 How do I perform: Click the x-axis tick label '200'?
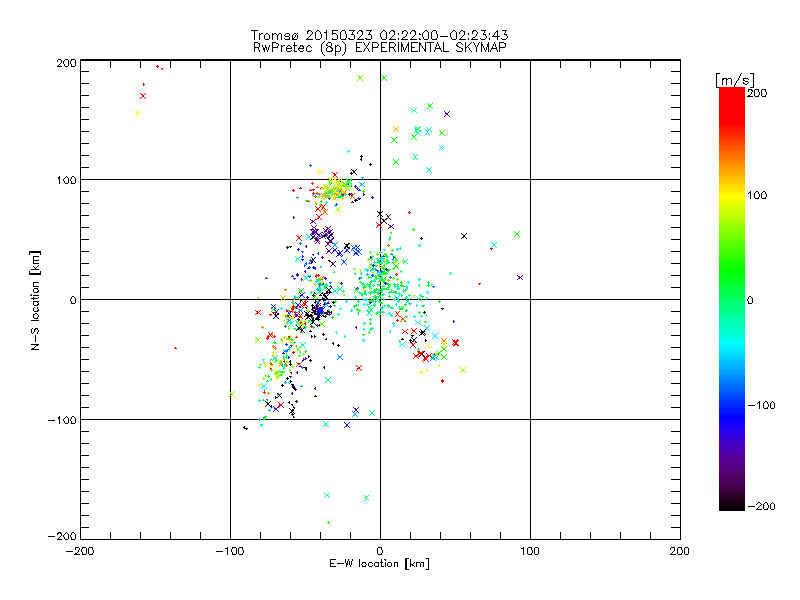pos(680,552)
